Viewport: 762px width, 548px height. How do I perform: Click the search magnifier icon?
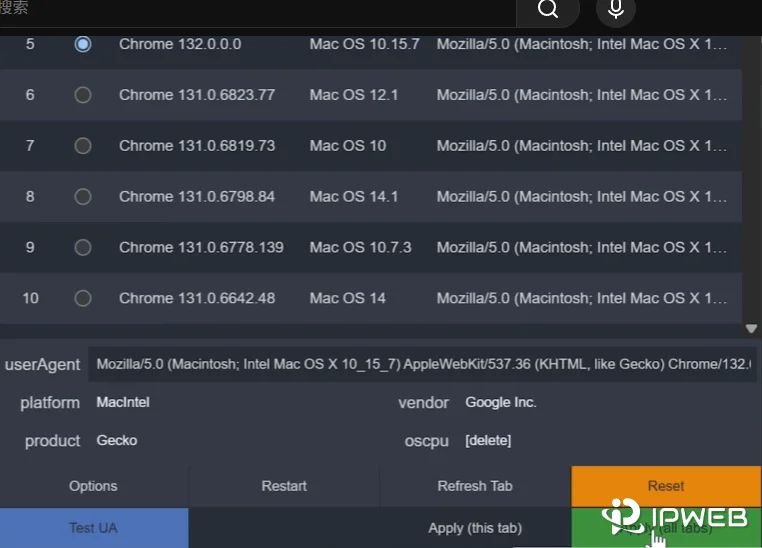[548, 9]
